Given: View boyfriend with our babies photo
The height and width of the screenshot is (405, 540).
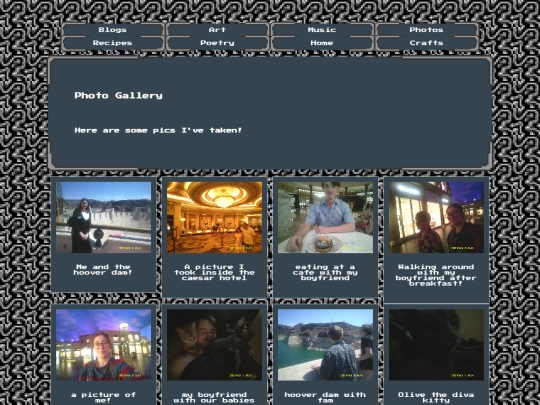Looking at the screenshot, I should (x=214, y=345).
